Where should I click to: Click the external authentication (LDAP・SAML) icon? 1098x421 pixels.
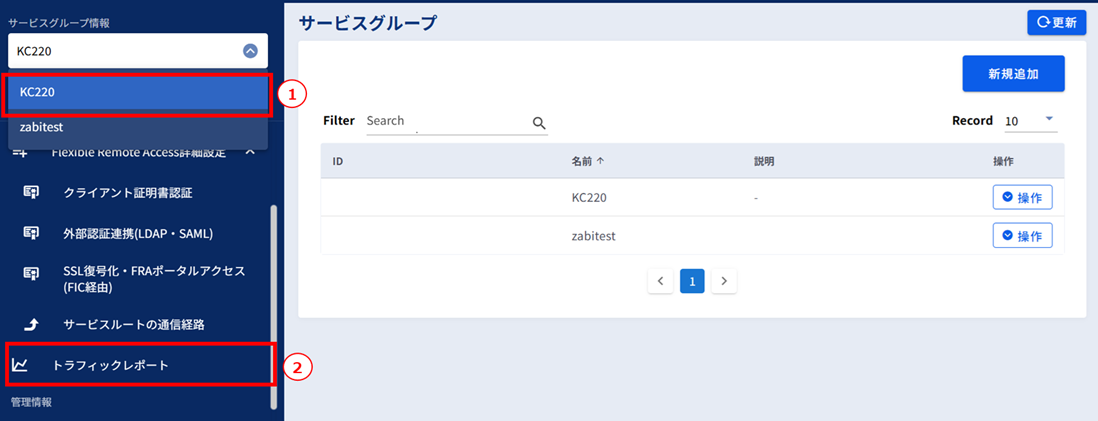[x=31, y=233]
